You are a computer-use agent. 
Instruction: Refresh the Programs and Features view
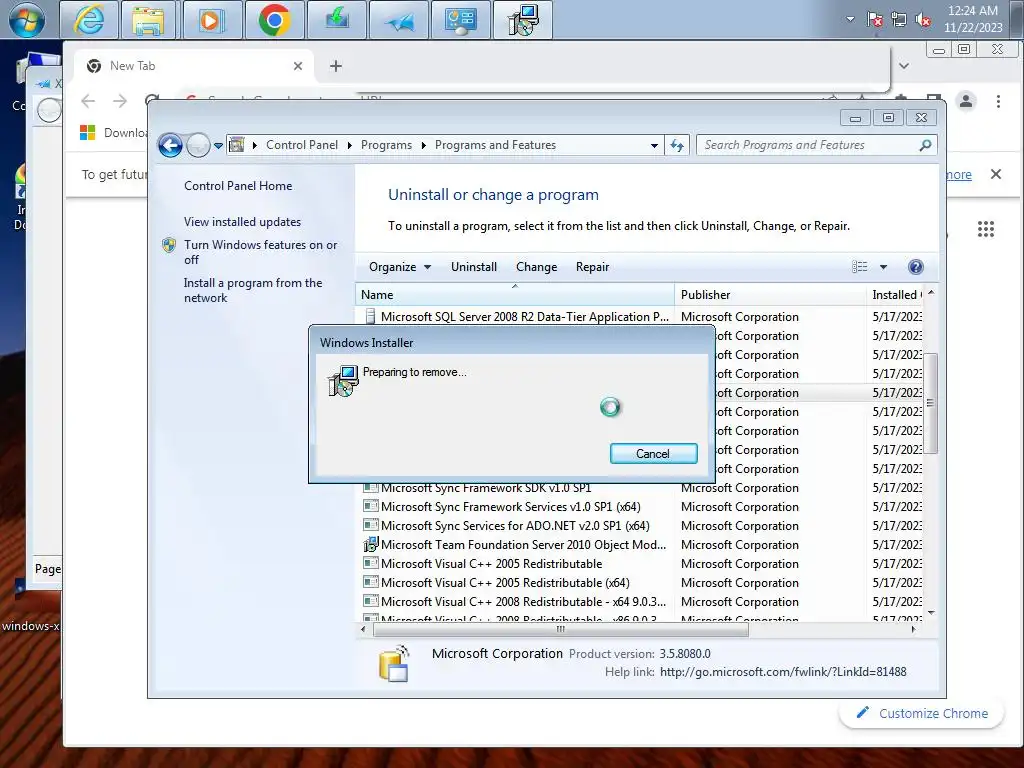click(677, 146)
